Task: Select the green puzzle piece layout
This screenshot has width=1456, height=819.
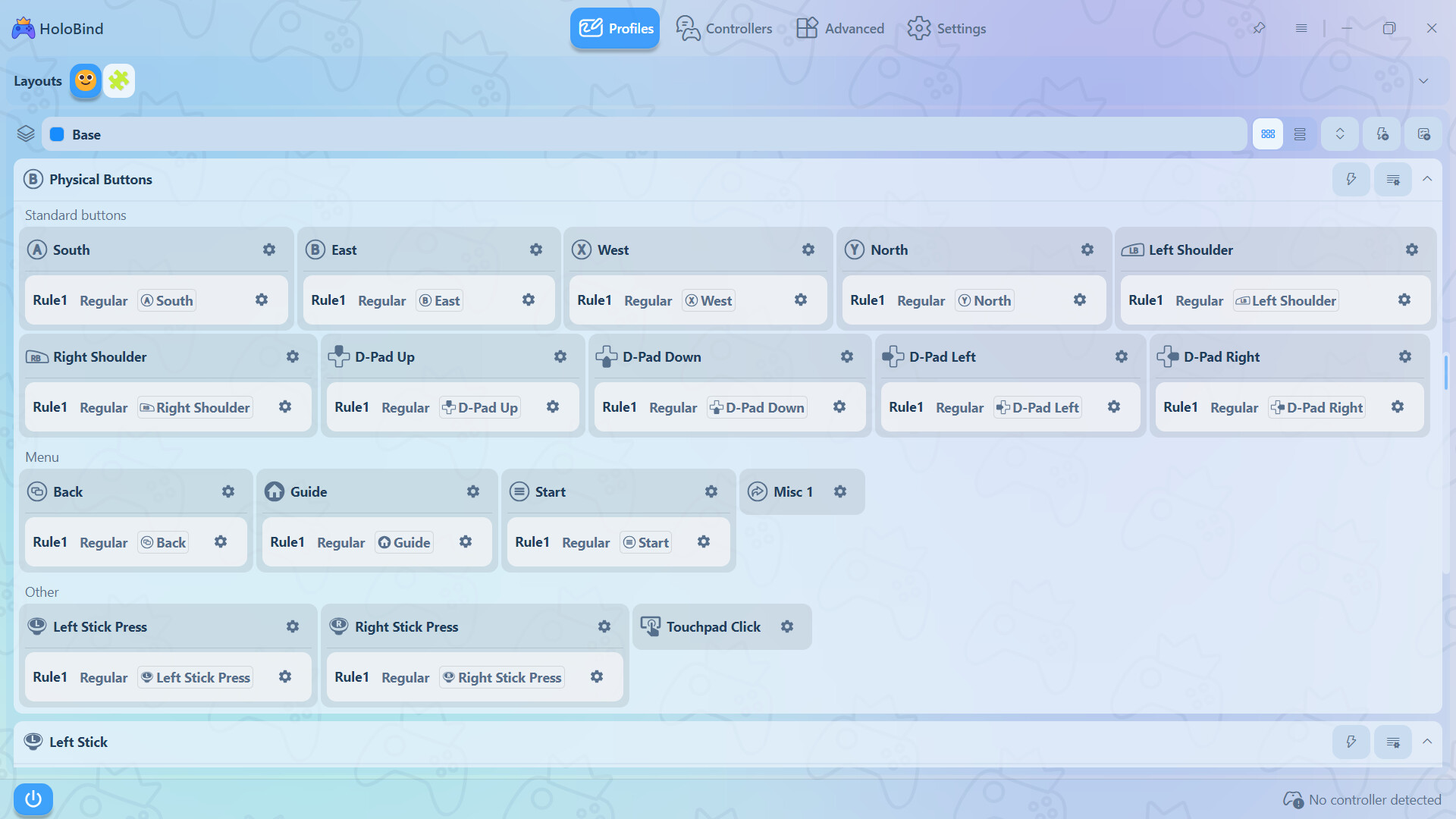Action: tap(119, 80)
